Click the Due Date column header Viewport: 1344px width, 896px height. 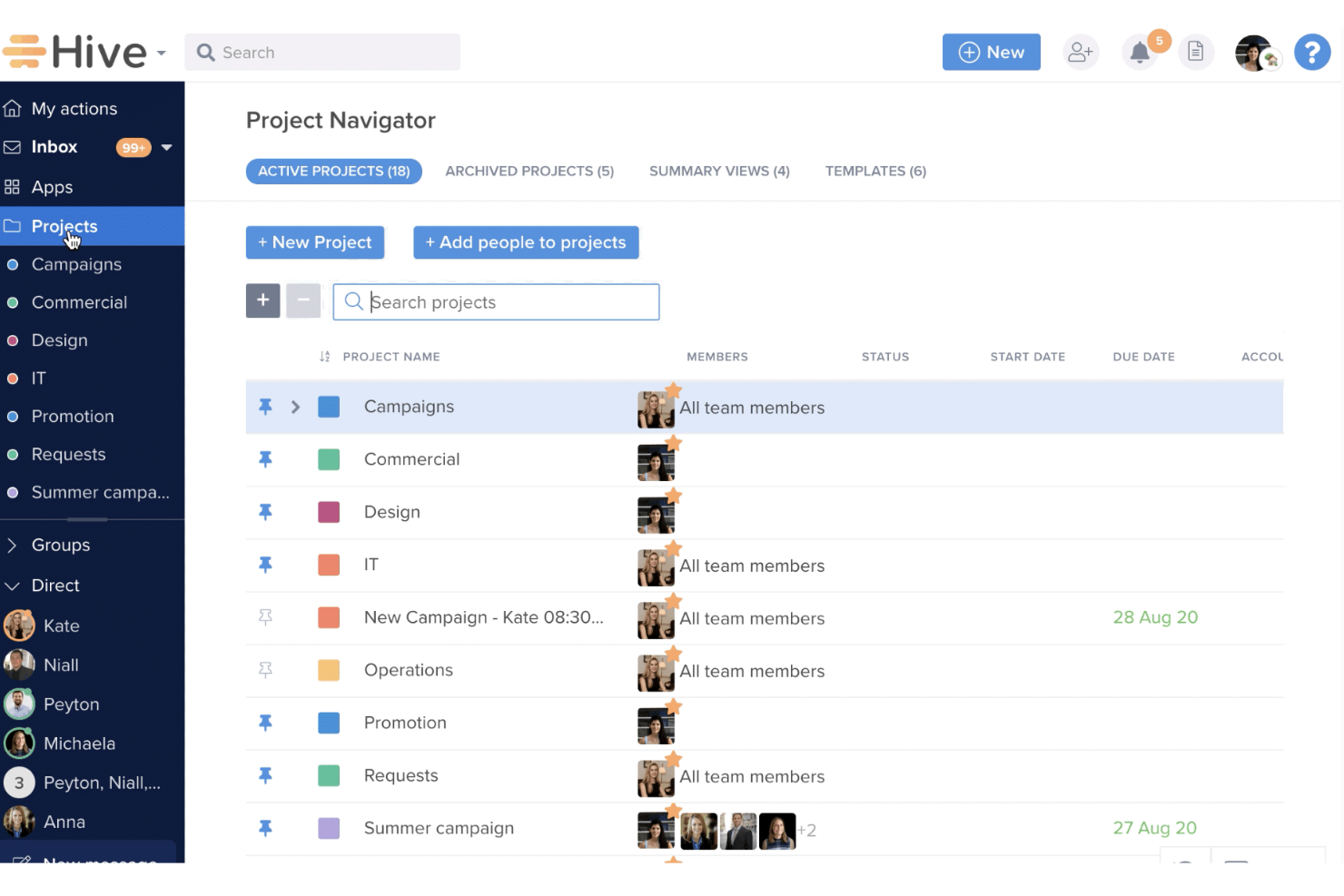(1143, 357)
